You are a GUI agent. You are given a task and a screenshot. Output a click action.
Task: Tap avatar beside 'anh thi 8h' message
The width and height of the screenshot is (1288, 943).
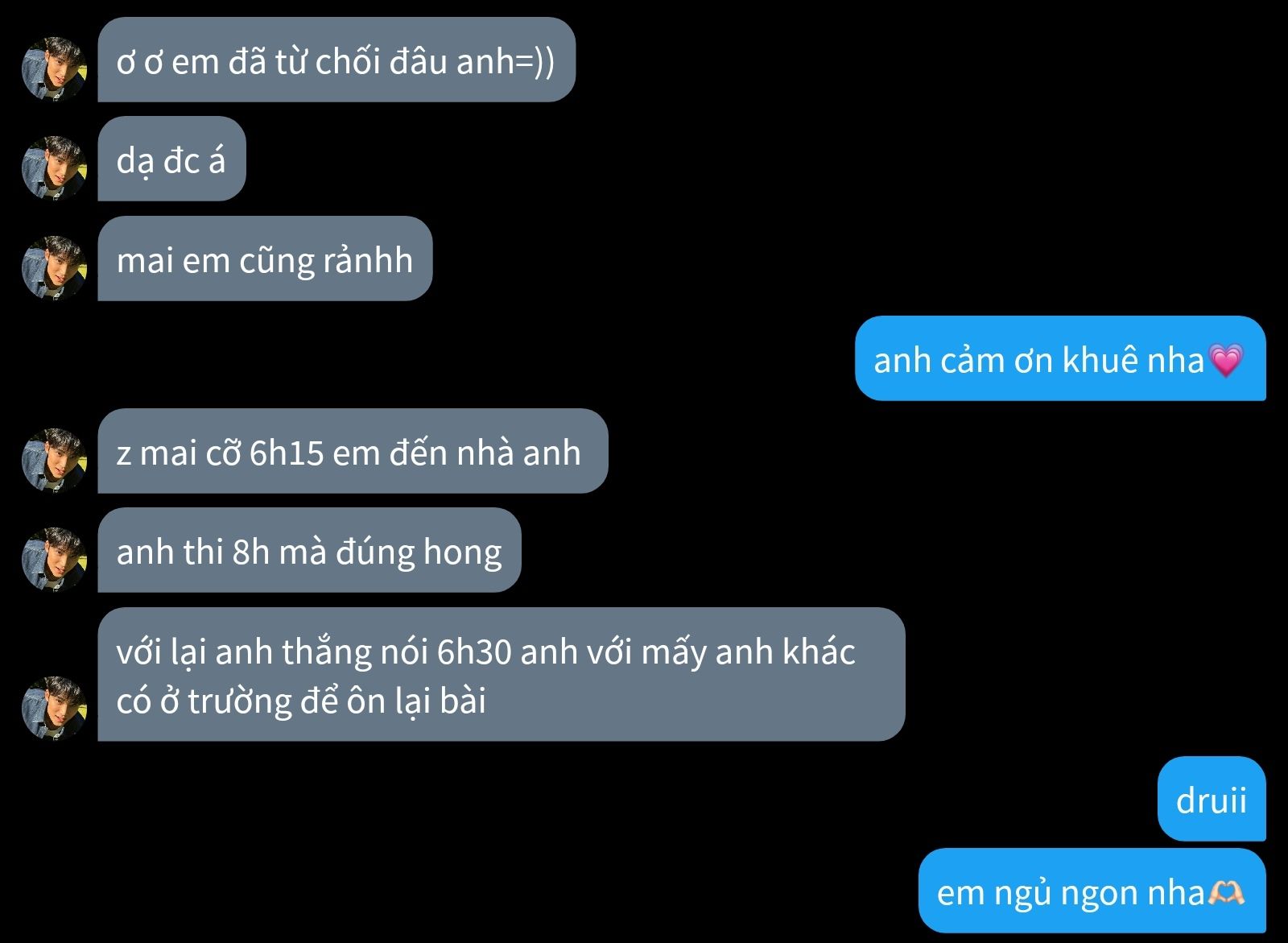(54, 559)
